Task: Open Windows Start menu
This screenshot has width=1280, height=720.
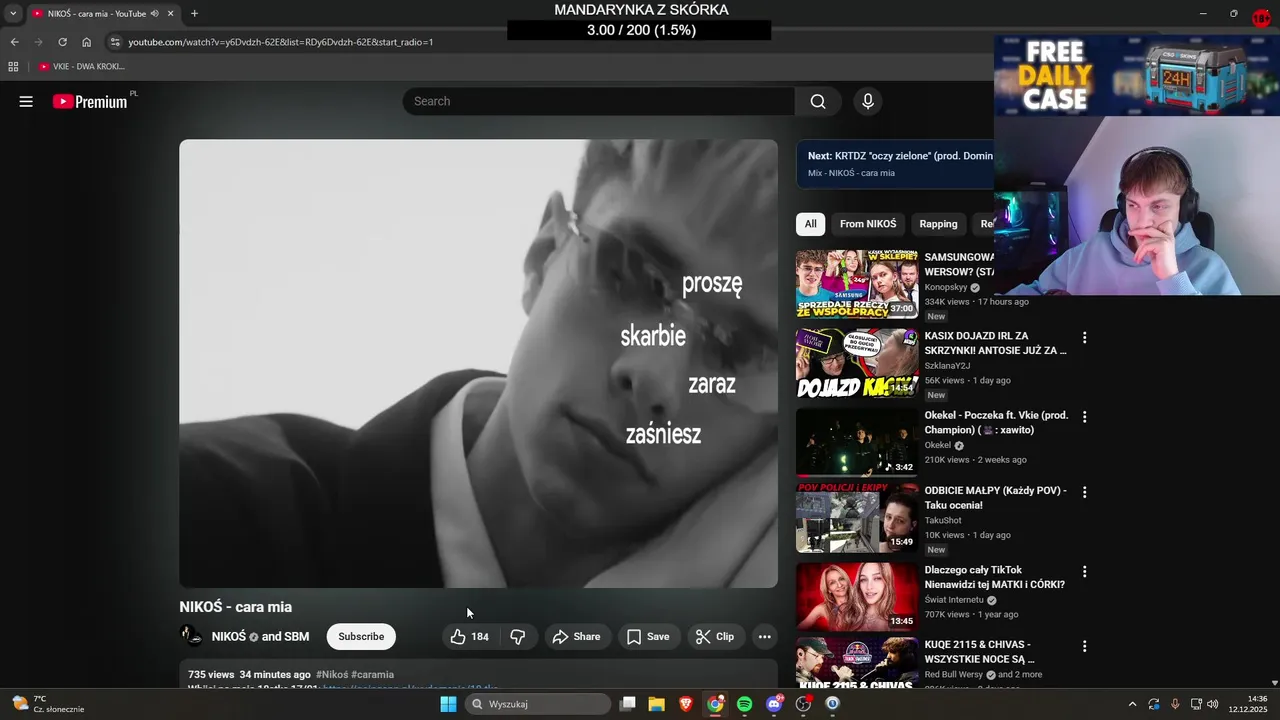Action: [448, 704]
